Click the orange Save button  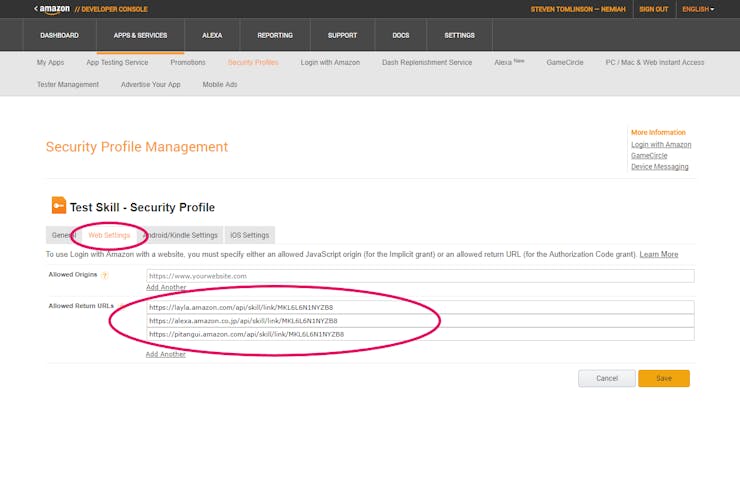pos(664,378)
